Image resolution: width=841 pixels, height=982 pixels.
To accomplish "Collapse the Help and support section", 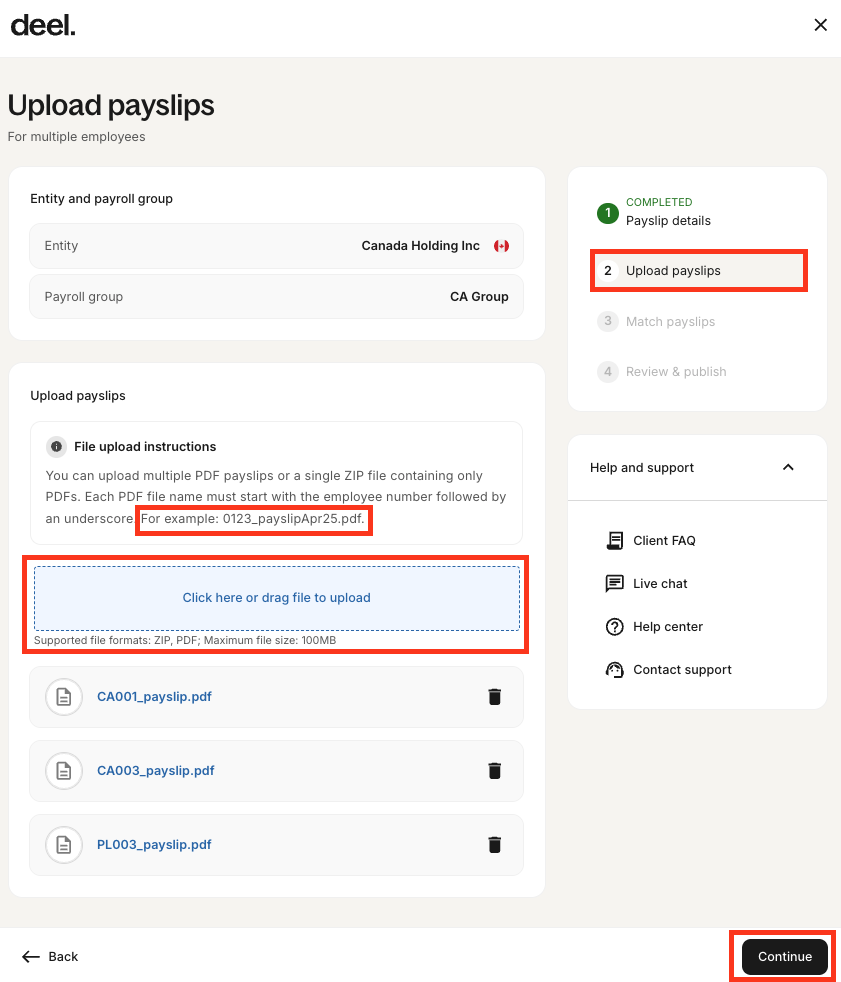I will pos(788,467).
